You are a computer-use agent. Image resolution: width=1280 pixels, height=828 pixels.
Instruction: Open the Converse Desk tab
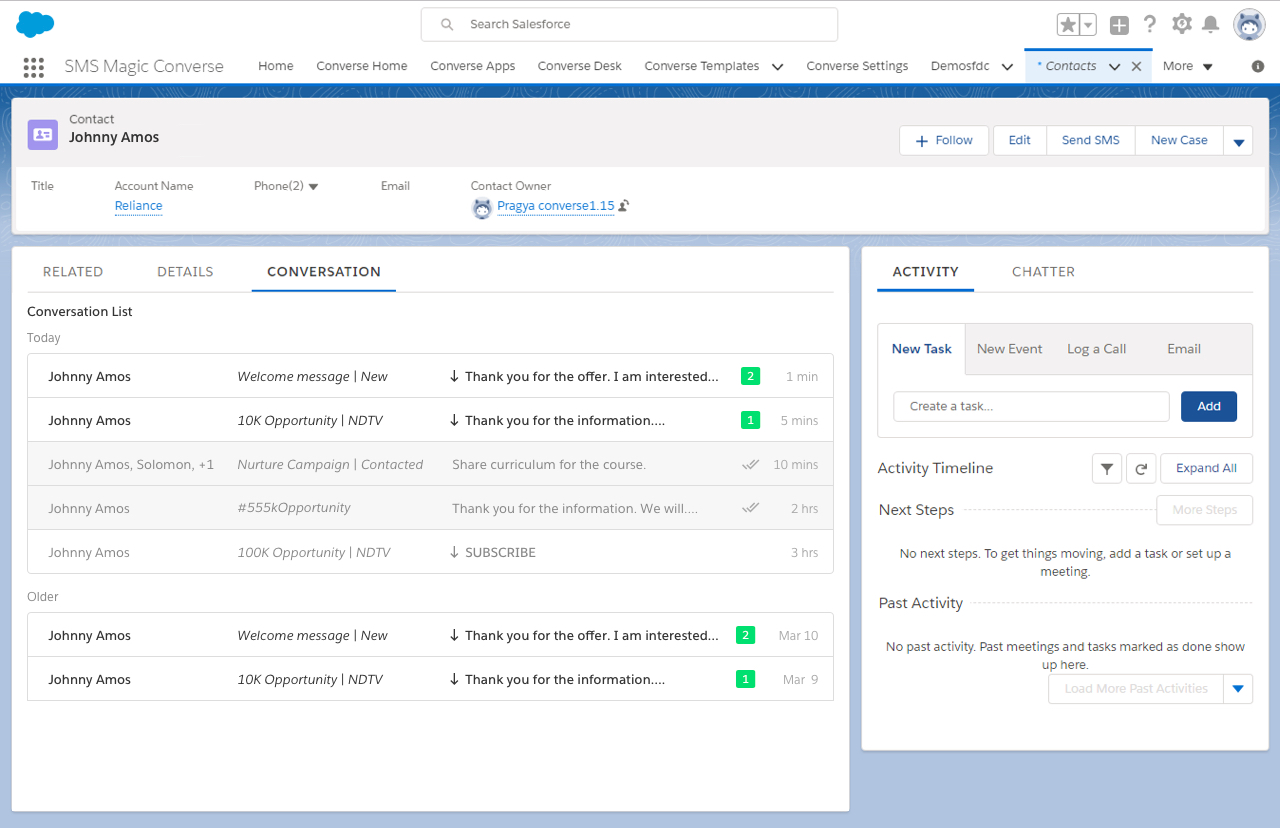tap(580, 66)
